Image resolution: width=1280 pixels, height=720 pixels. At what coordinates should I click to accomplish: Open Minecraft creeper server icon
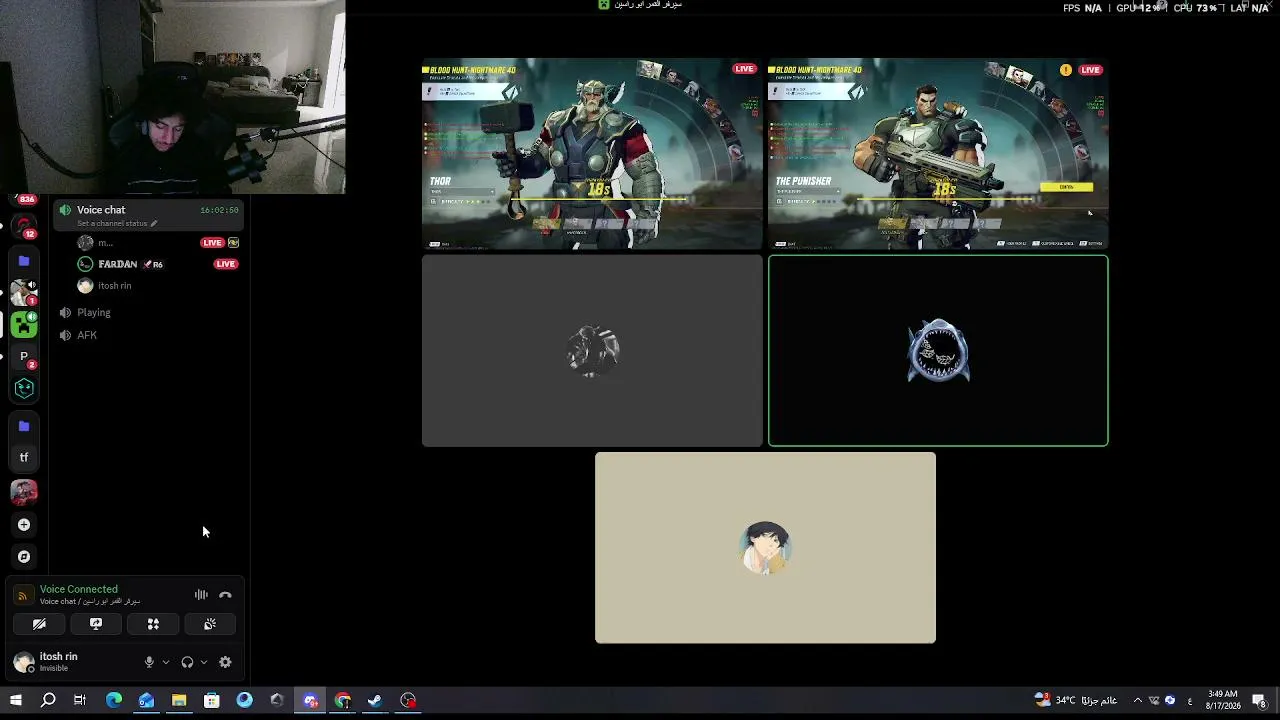click(24, 324)
